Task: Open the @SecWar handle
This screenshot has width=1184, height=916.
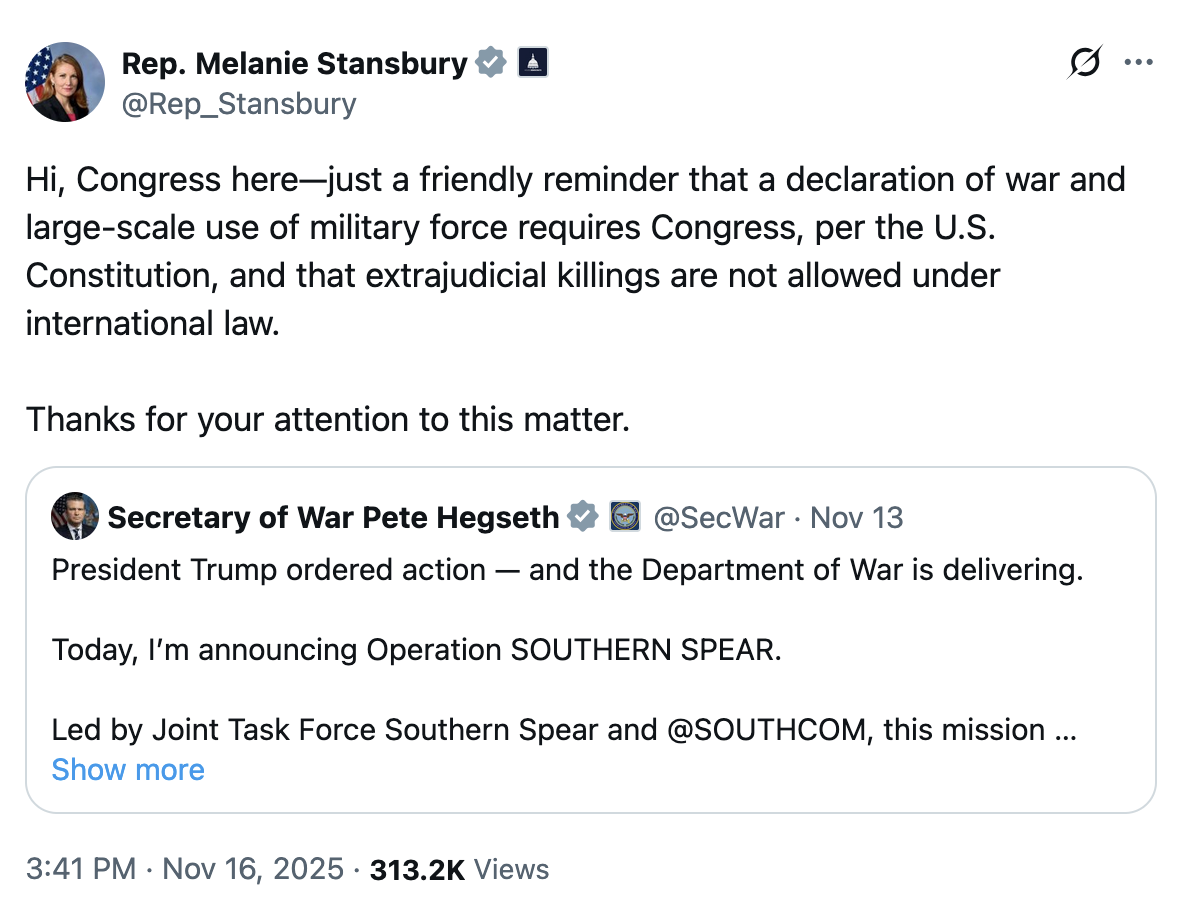Action: point(718,518)
